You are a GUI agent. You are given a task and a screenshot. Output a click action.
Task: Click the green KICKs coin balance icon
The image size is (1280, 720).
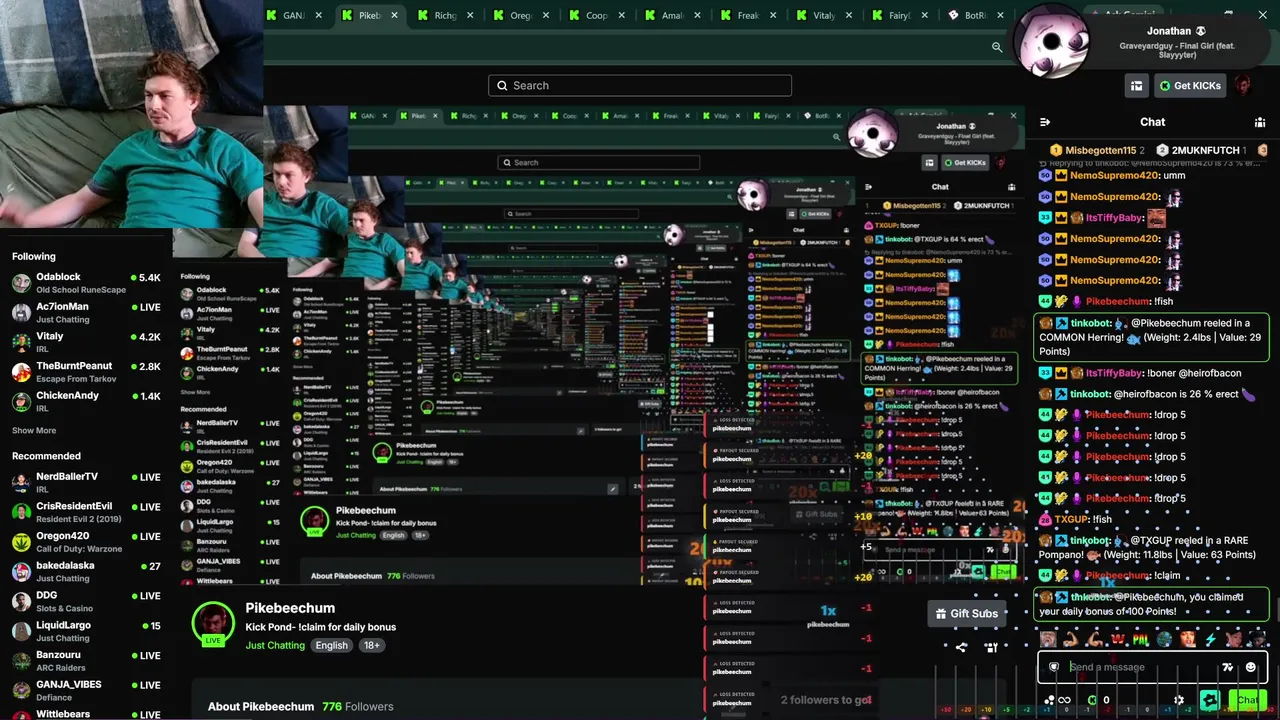pos(1092,700)
